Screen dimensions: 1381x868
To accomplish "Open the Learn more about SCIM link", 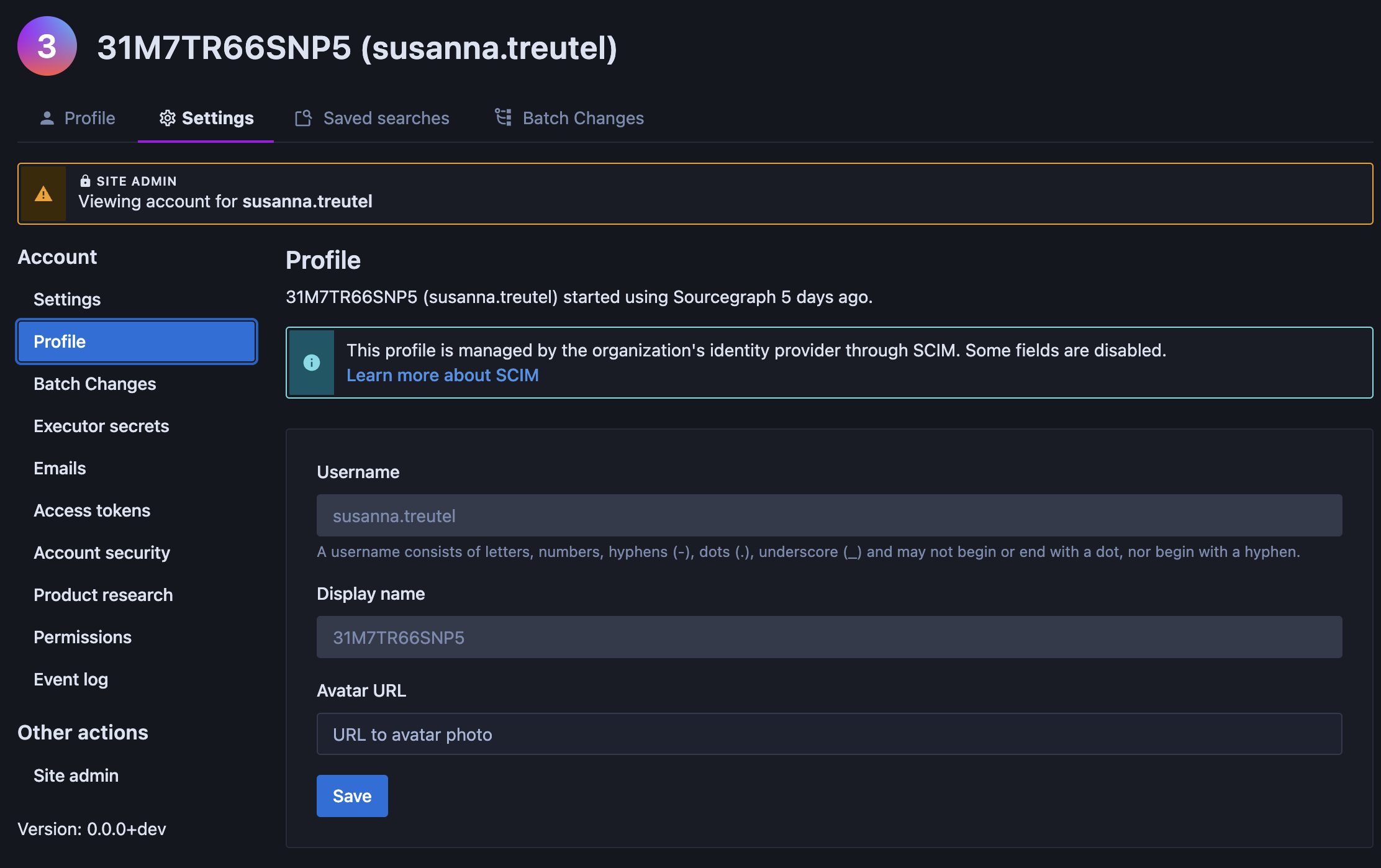I will pyautogui.click(x=442, y=375).
